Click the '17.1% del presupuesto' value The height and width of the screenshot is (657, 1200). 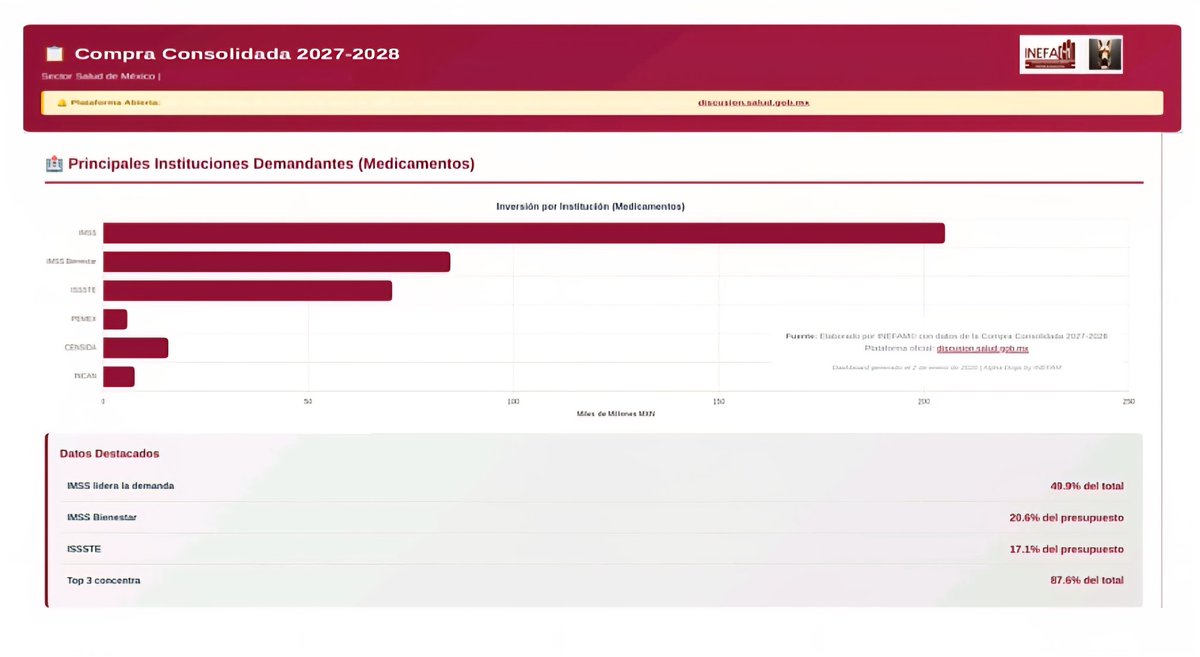(1067, 549)
